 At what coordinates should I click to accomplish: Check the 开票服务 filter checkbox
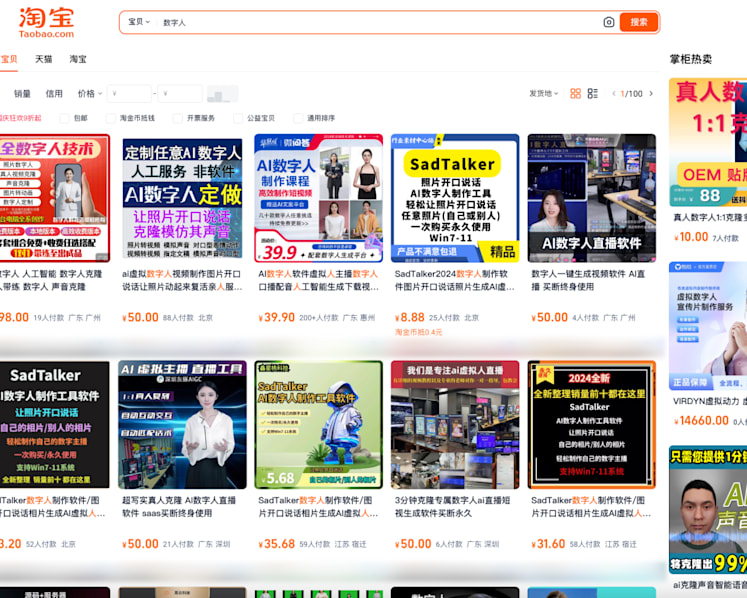click(x=178, y=118)
